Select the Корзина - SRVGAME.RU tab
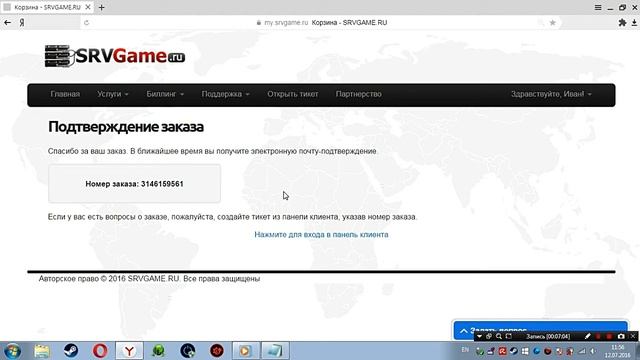640x360 pixels. (x=47, y=7)
